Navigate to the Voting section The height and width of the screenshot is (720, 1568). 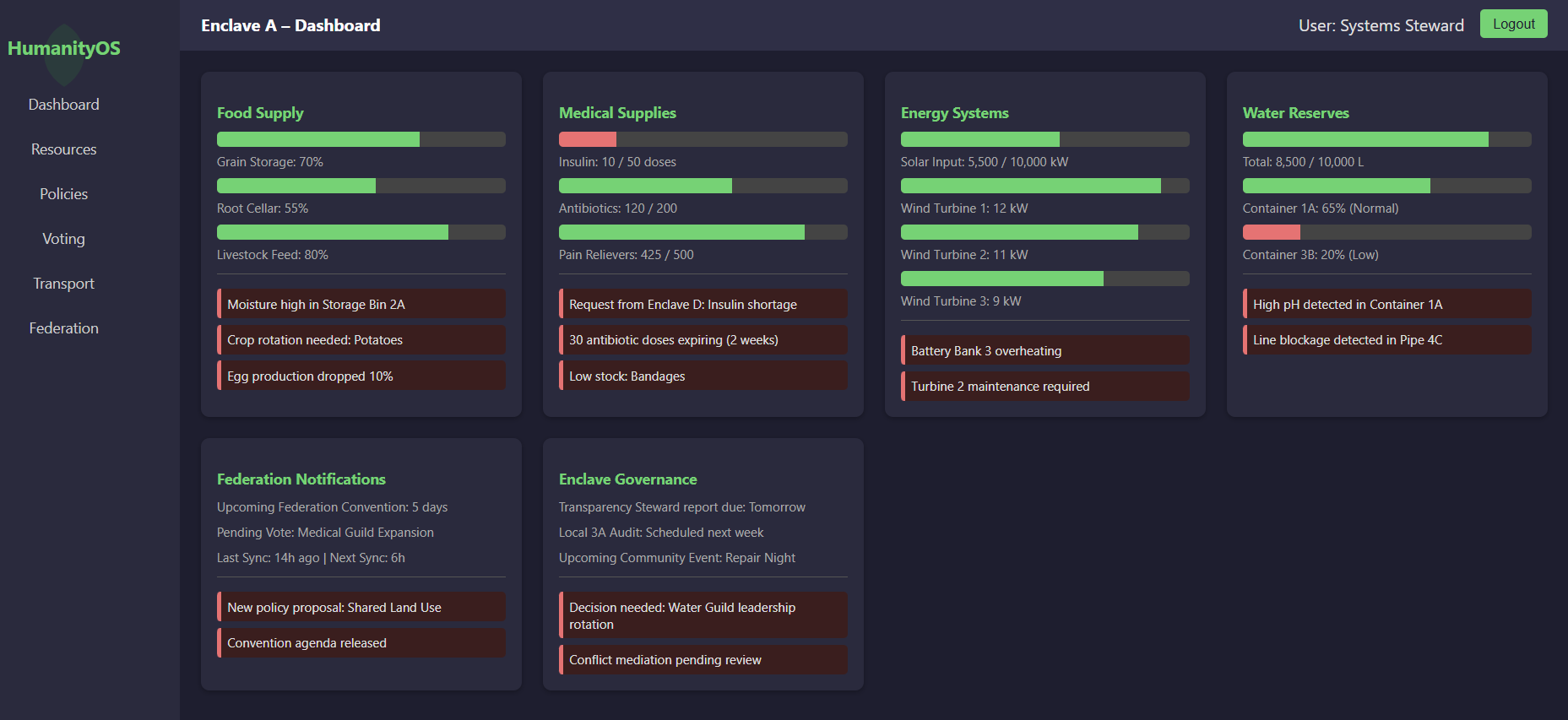64,239
